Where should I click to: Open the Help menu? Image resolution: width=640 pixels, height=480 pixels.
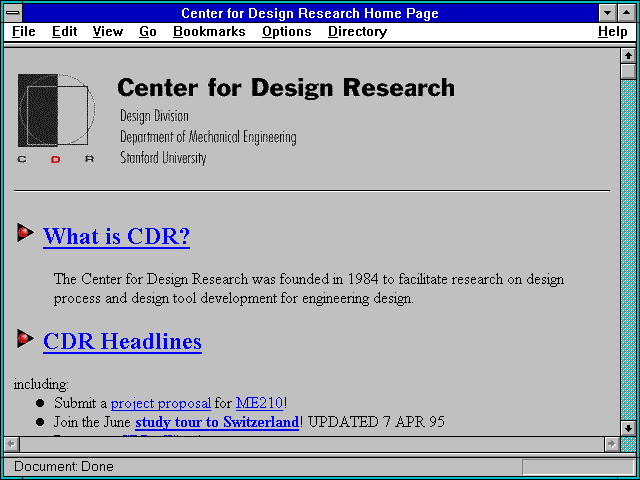click(x=613, y=32)
